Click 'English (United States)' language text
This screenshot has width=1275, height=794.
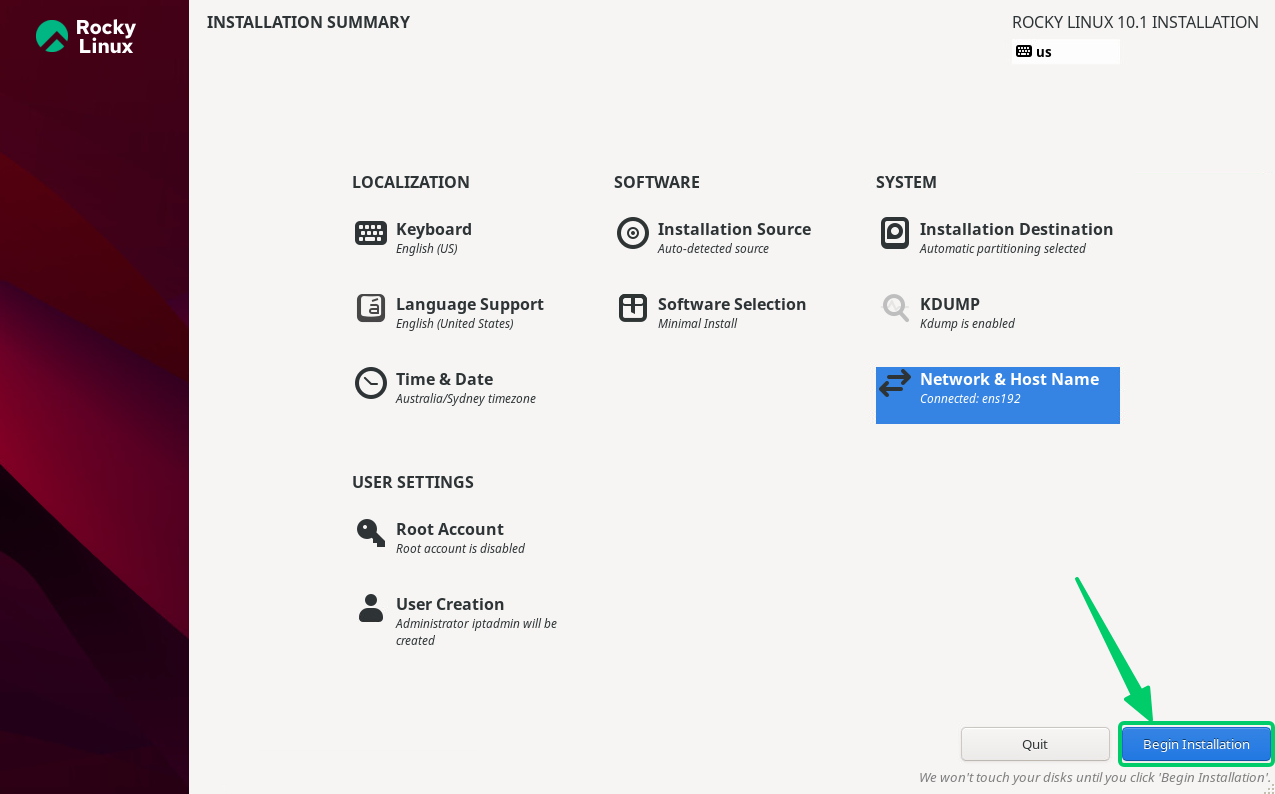click(x=455, y=324)
